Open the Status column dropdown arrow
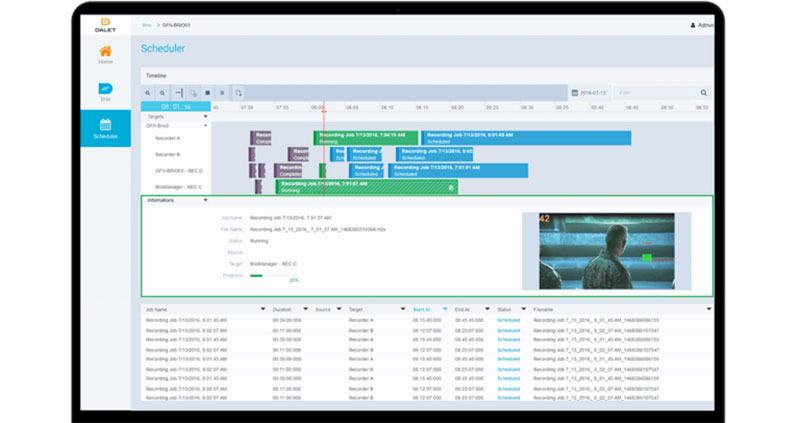 (x=526, y=310)
